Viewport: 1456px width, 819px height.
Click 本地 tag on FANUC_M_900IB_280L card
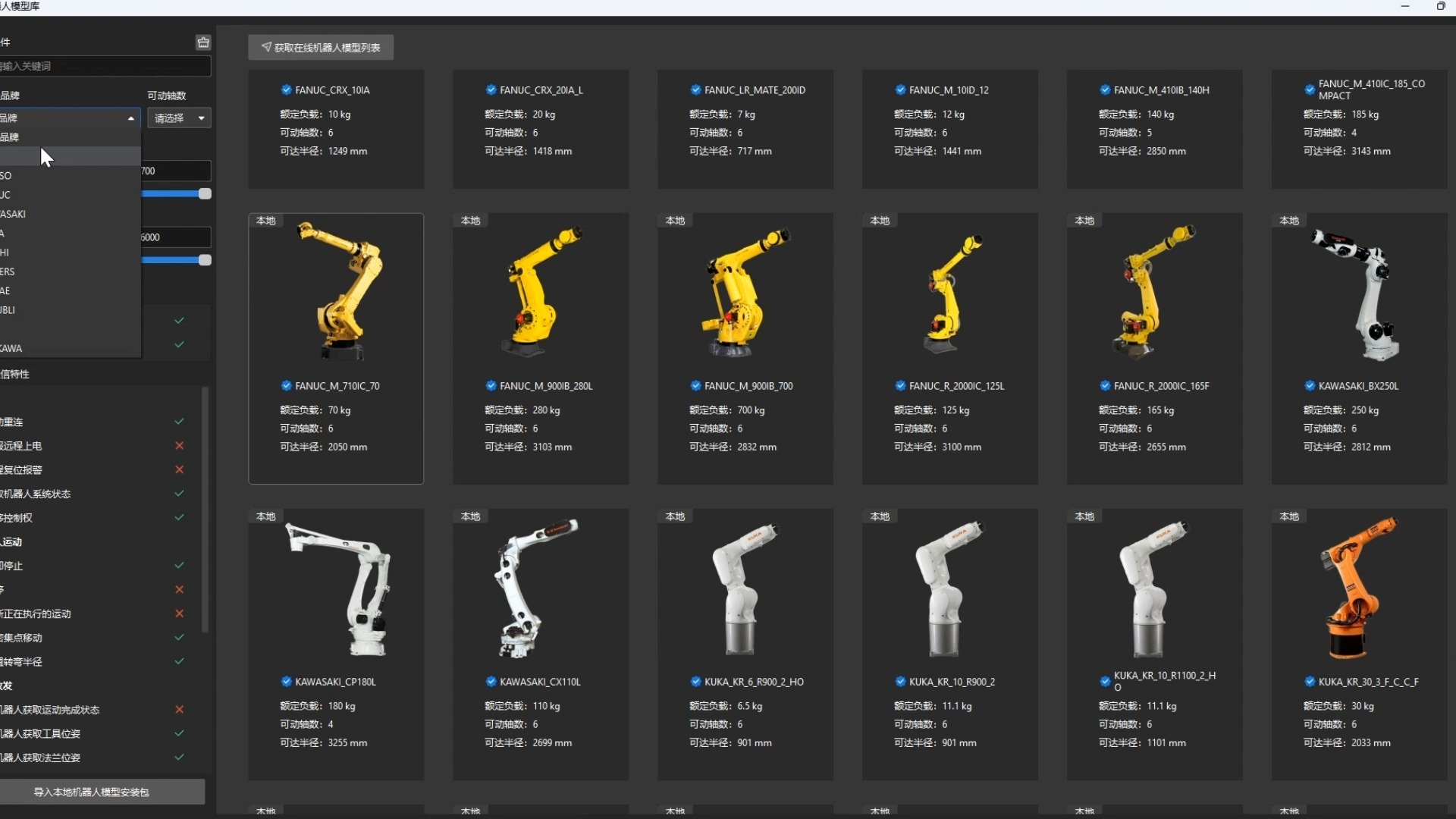click(x=470, y=221)
